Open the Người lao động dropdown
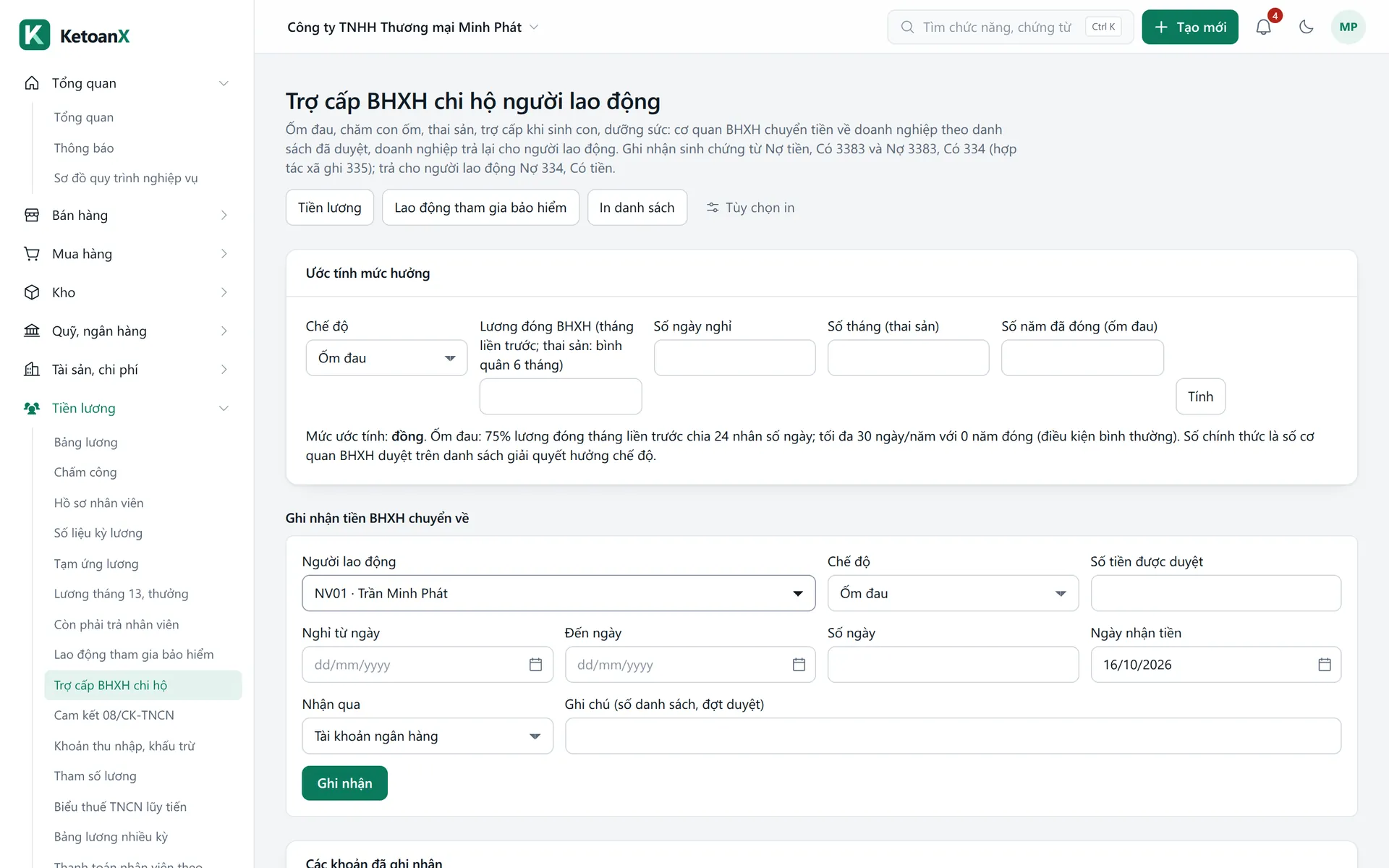 pyautogui.click(x=558, y=593)
